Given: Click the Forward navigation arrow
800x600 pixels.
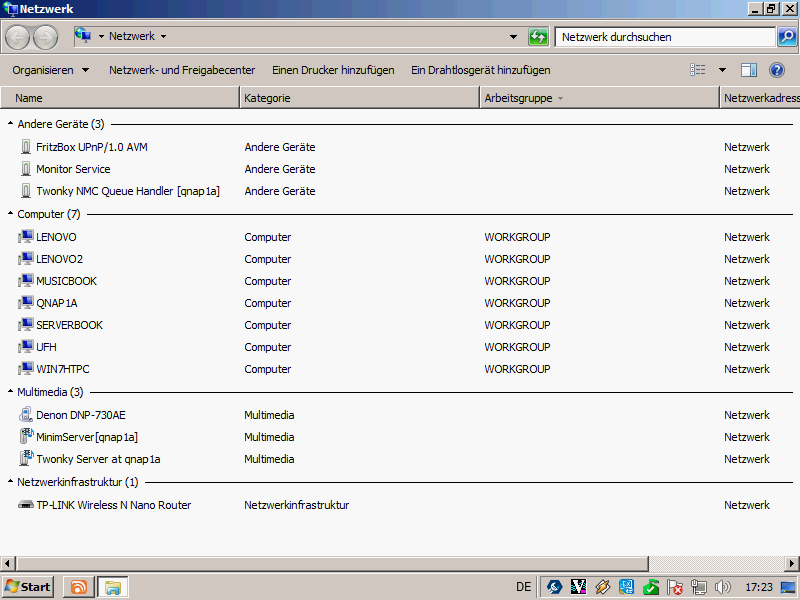Looking at the screenshot, I should tap(45, 37).
